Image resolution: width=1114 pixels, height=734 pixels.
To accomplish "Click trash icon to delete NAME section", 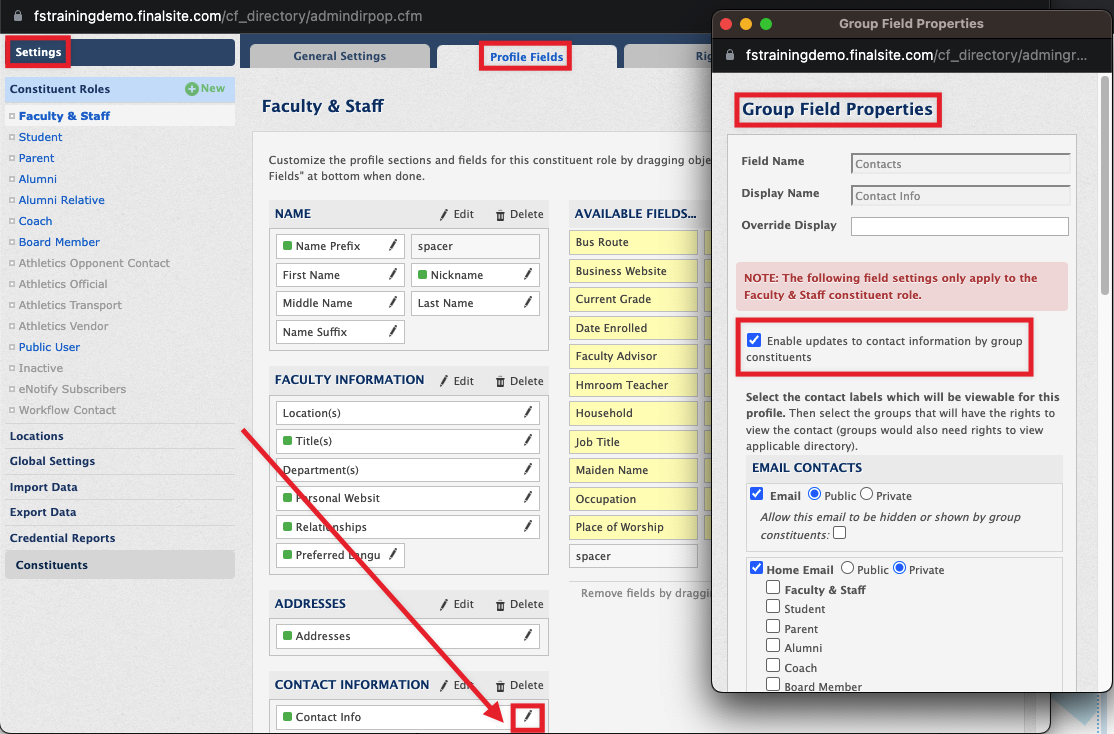I will click(500, 215).
